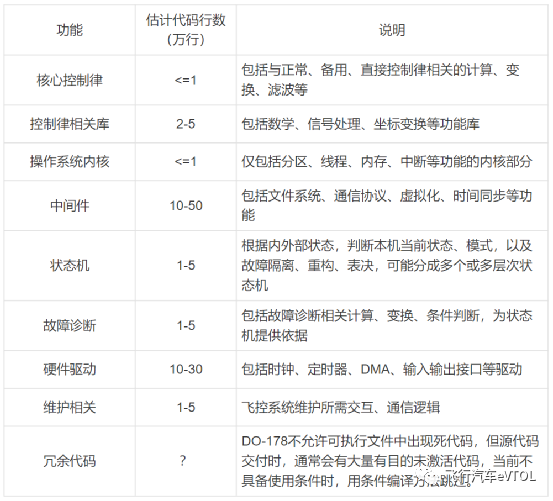Click the 状态机 function cell
Screen dimensions: 553x501
[x=69, y=265]
